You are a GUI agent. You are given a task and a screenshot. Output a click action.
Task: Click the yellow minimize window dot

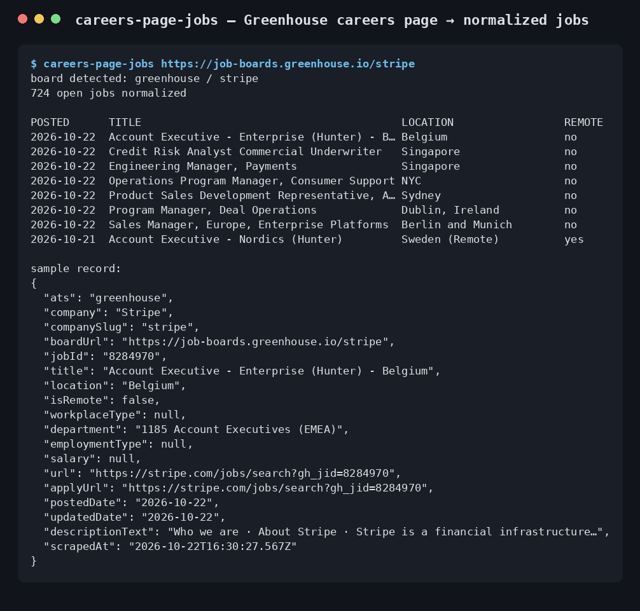click(x=39, y=19)
